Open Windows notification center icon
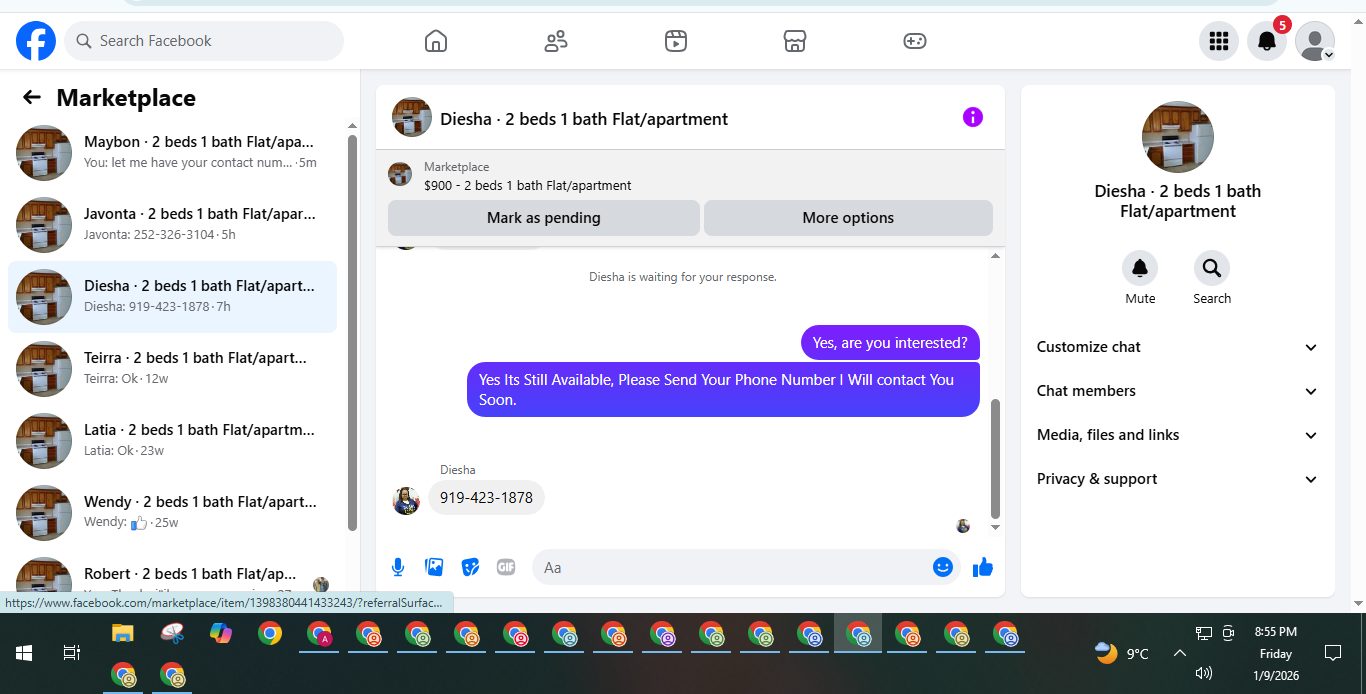The width and height of the screenshot is (1366, 694). click(1332, 653)
